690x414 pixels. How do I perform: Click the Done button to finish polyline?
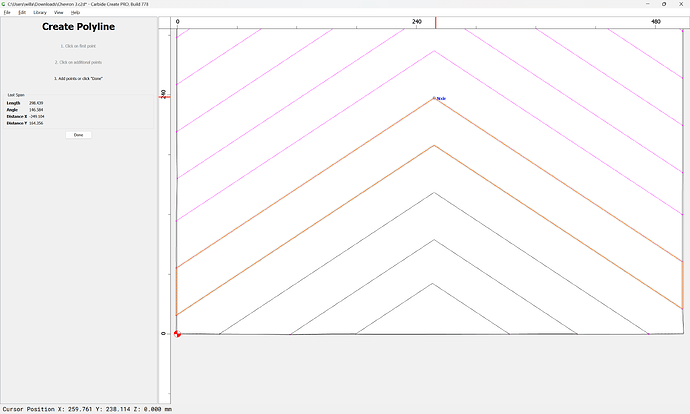coord(78,135)
